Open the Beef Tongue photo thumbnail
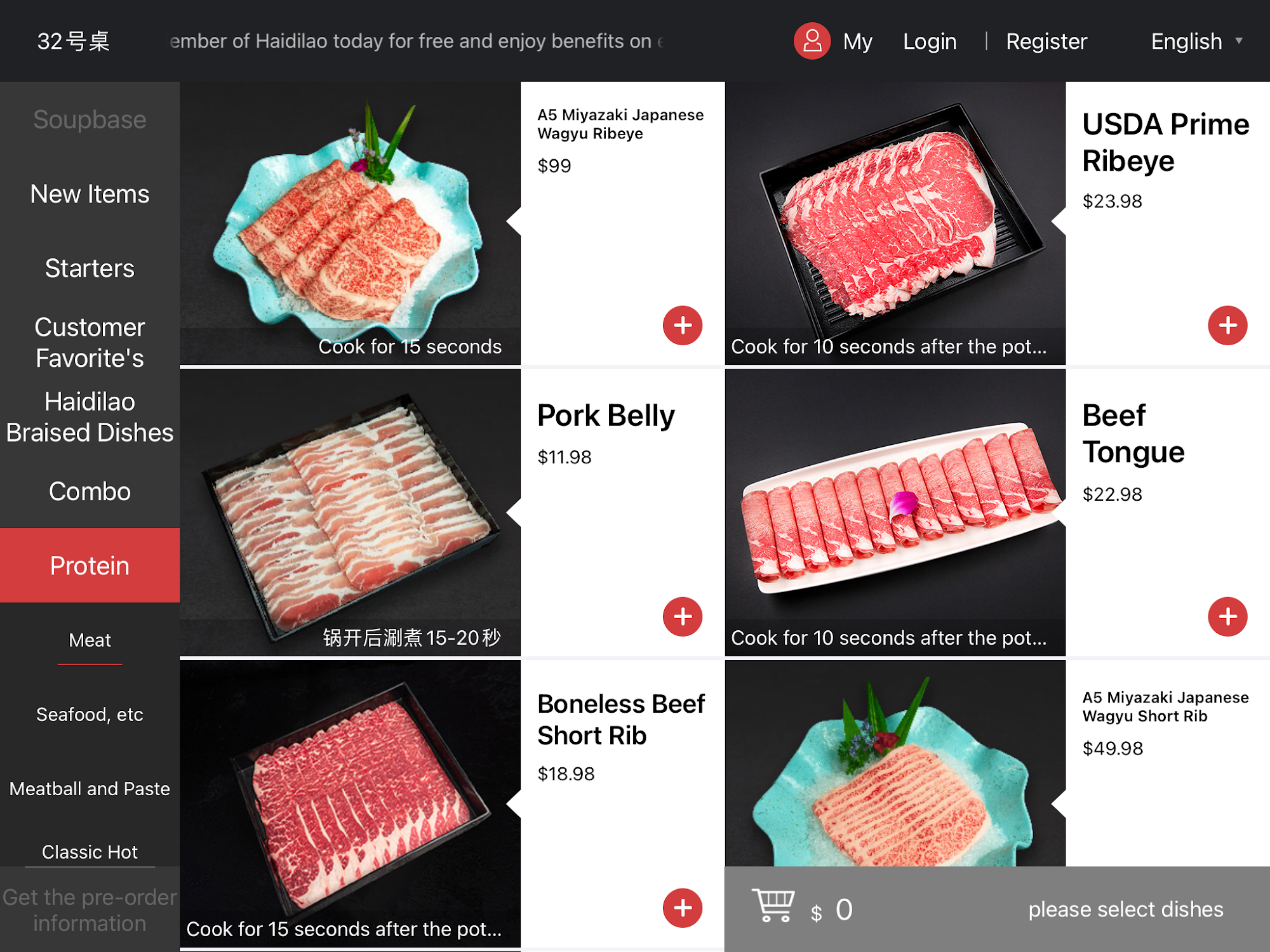 [x=895, y=512]
